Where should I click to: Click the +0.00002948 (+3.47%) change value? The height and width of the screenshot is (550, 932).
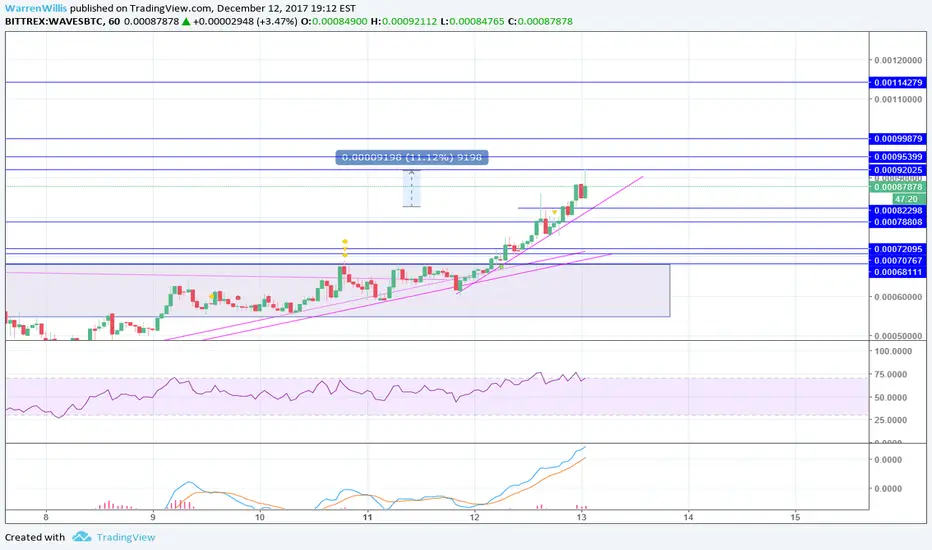click(x=245, y=21)
